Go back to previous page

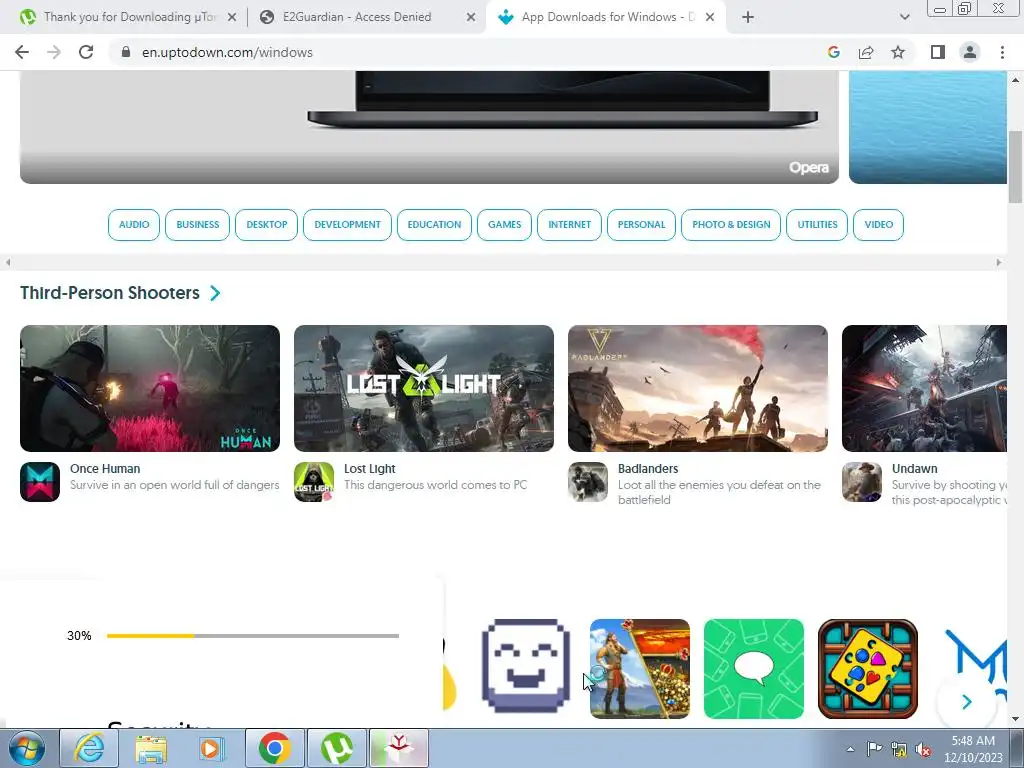pyautogui.click(x=22, y=52)
